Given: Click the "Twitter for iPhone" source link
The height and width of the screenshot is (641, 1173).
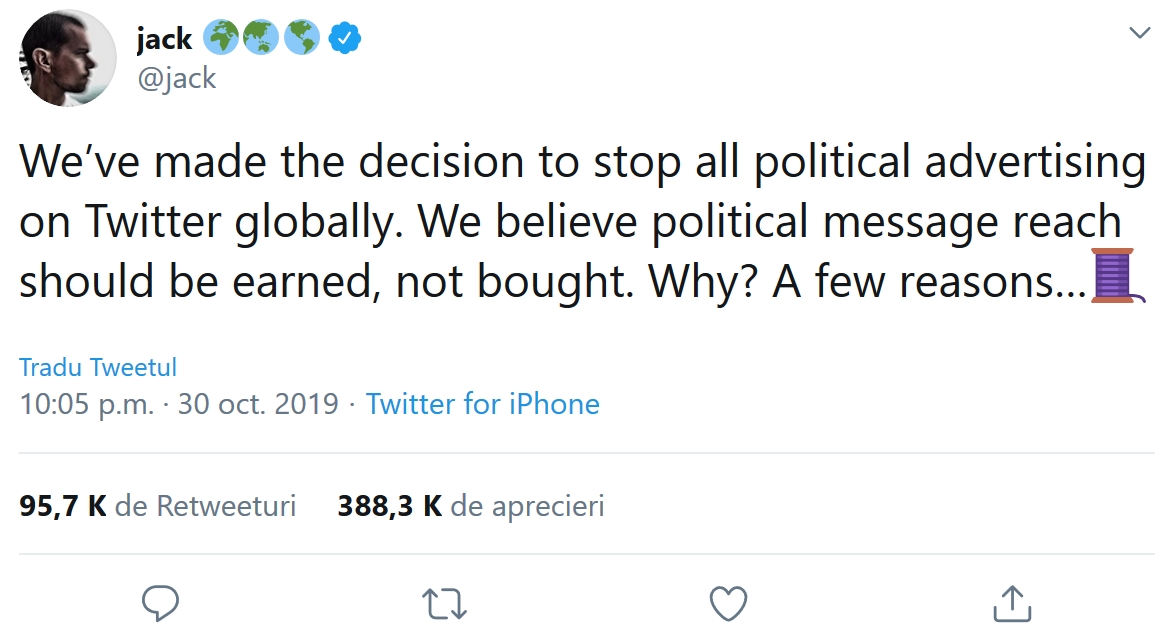Looking at the screenshot, I should [x=482, y=404].
